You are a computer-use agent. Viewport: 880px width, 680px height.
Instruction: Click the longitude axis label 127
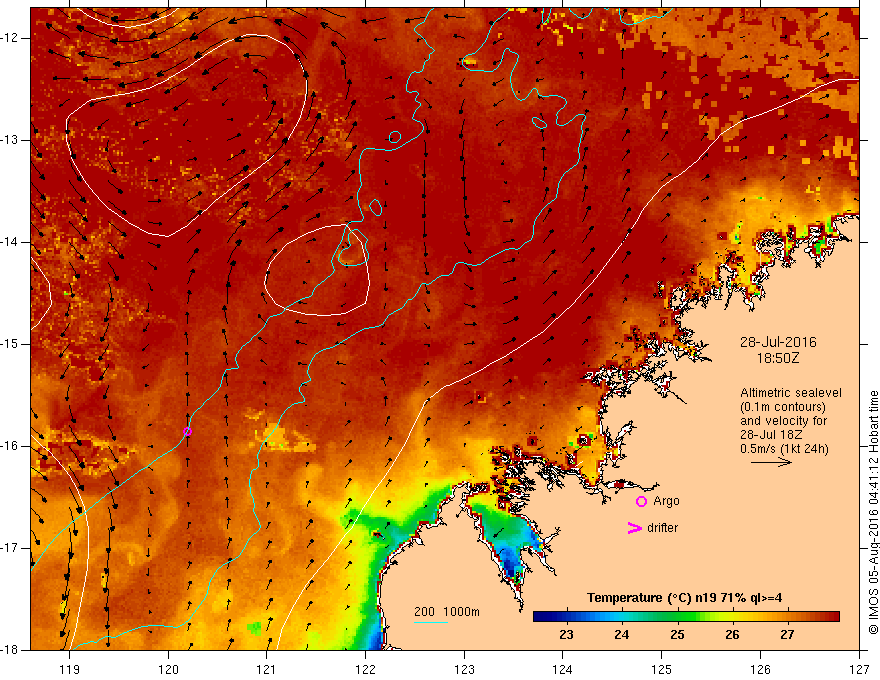[859, 669]
